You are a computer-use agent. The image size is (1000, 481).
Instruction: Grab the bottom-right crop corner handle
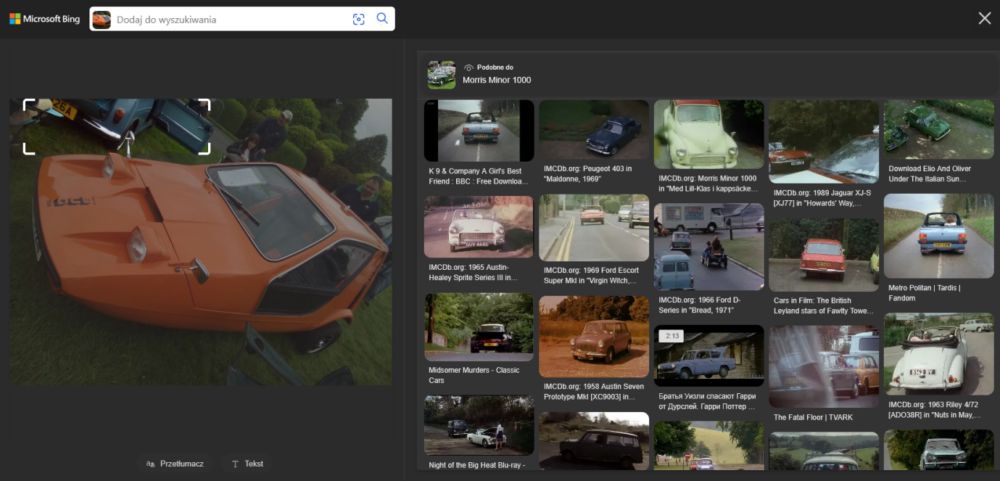(207, 152)
